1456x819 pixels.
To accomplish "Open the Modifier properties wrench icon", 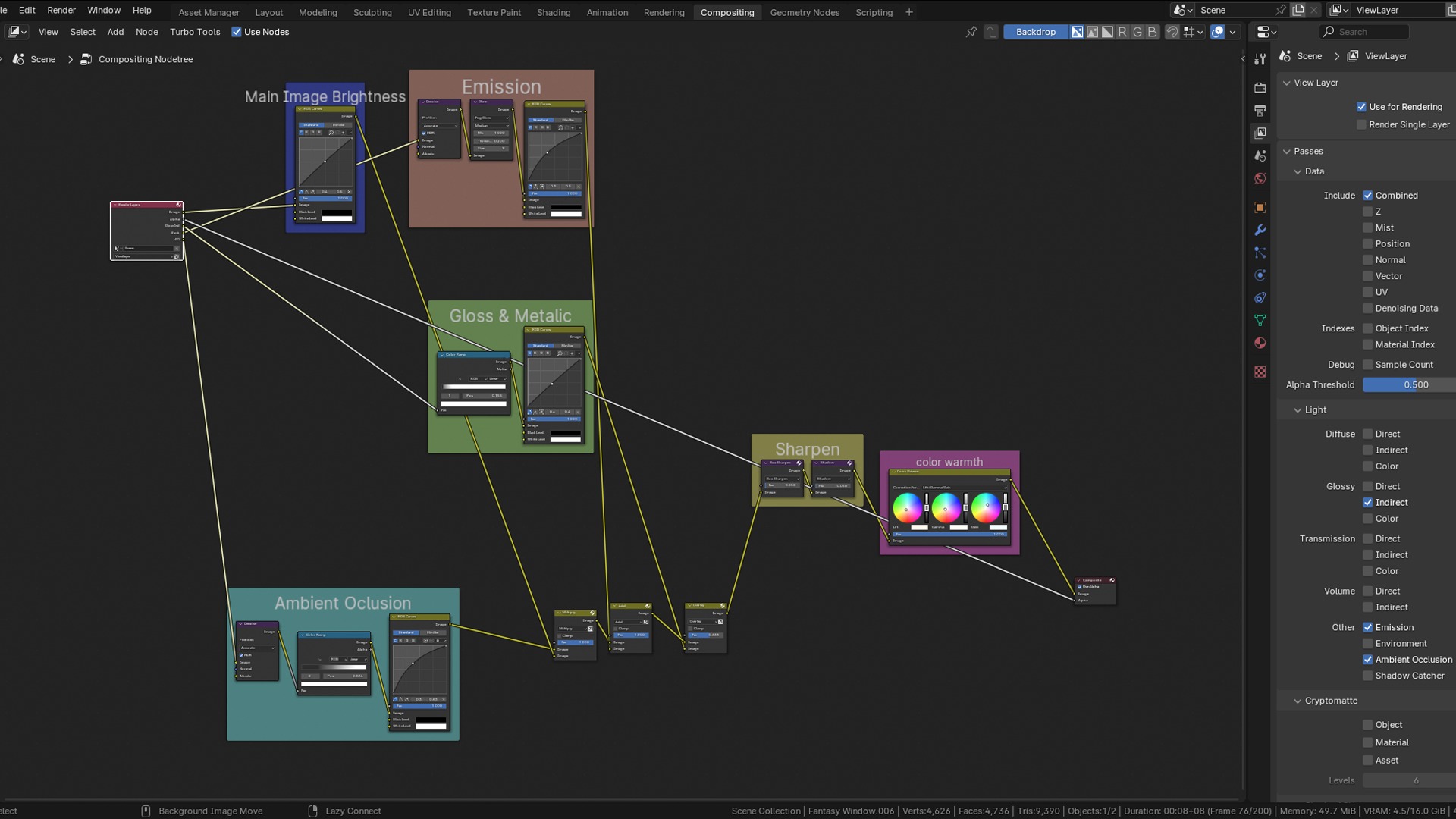I will click(1260, 230).
